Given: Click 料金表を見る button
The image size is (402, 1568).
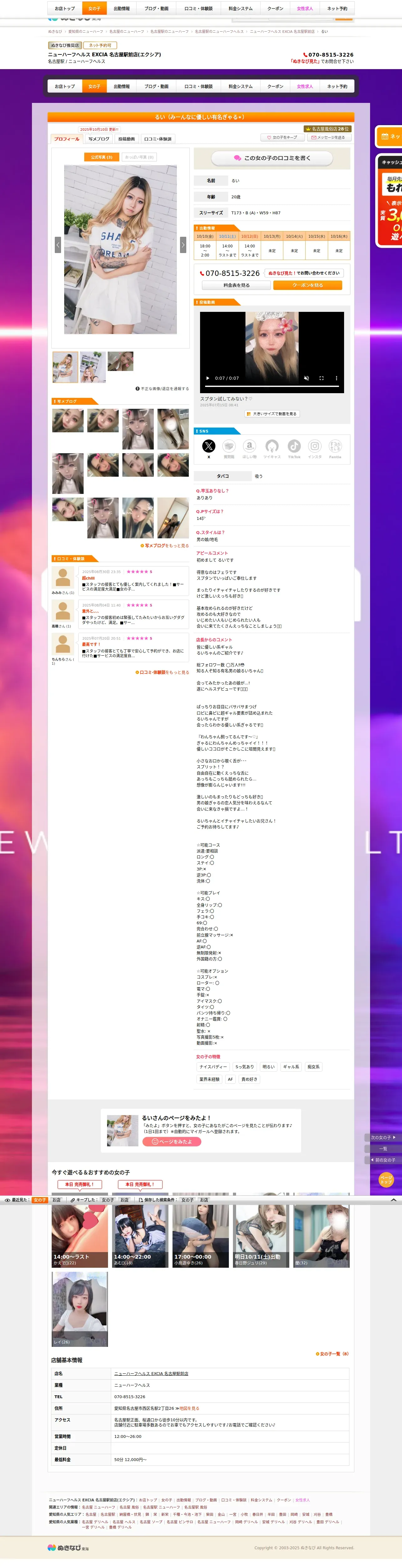Looking at the screenshot, I should point(236,286).
